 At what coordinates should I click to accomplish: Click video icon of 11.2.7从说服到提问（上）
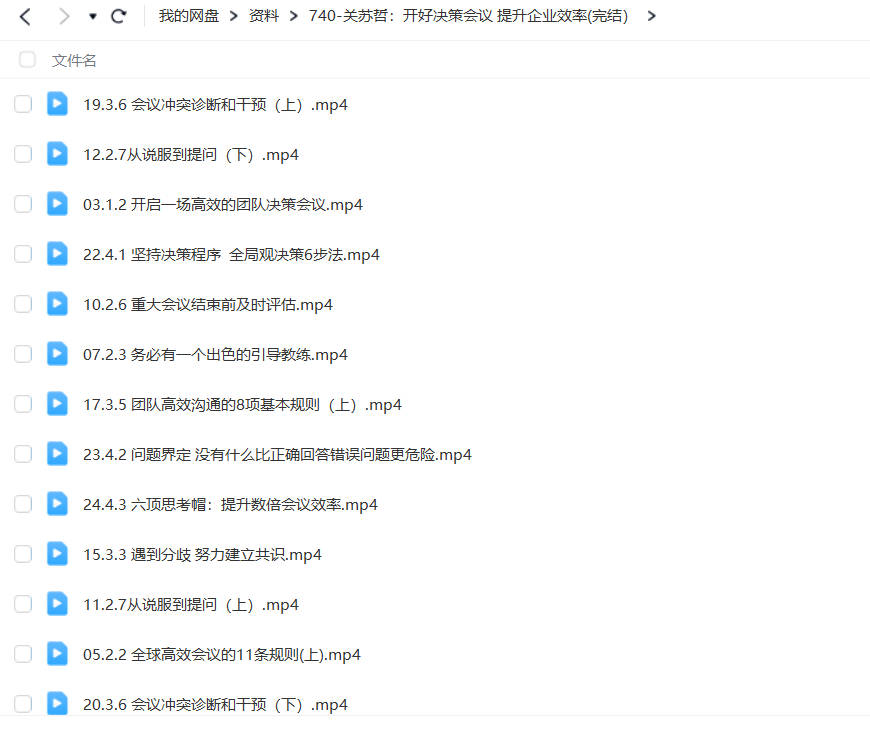57,603
